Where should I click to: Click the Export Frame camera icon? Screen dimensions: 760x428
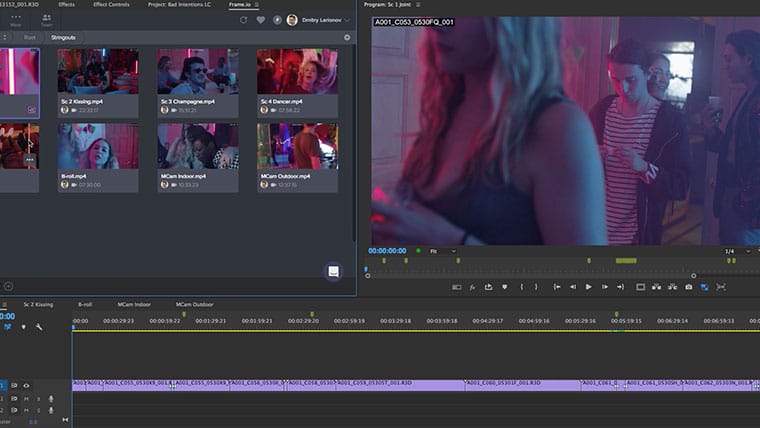point(688,287)
